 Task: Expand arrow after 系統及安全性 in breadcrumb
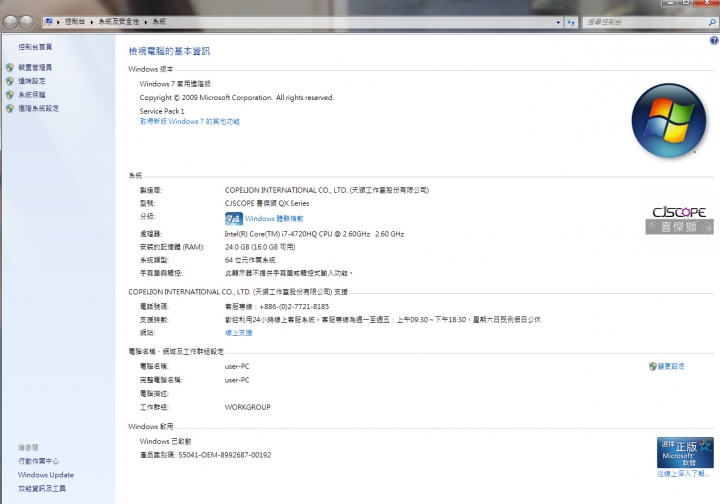[x=145, y=22]
